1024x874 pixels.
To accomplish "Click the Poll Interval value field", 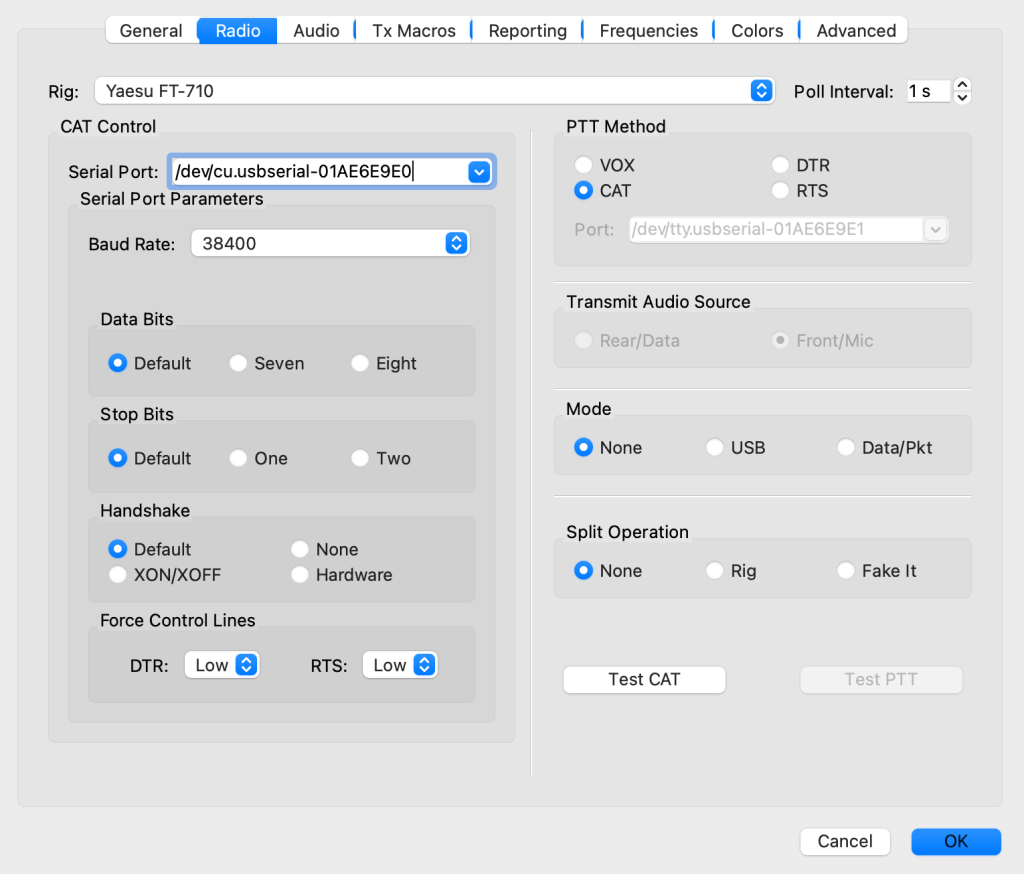I will [x=929, y=91].
